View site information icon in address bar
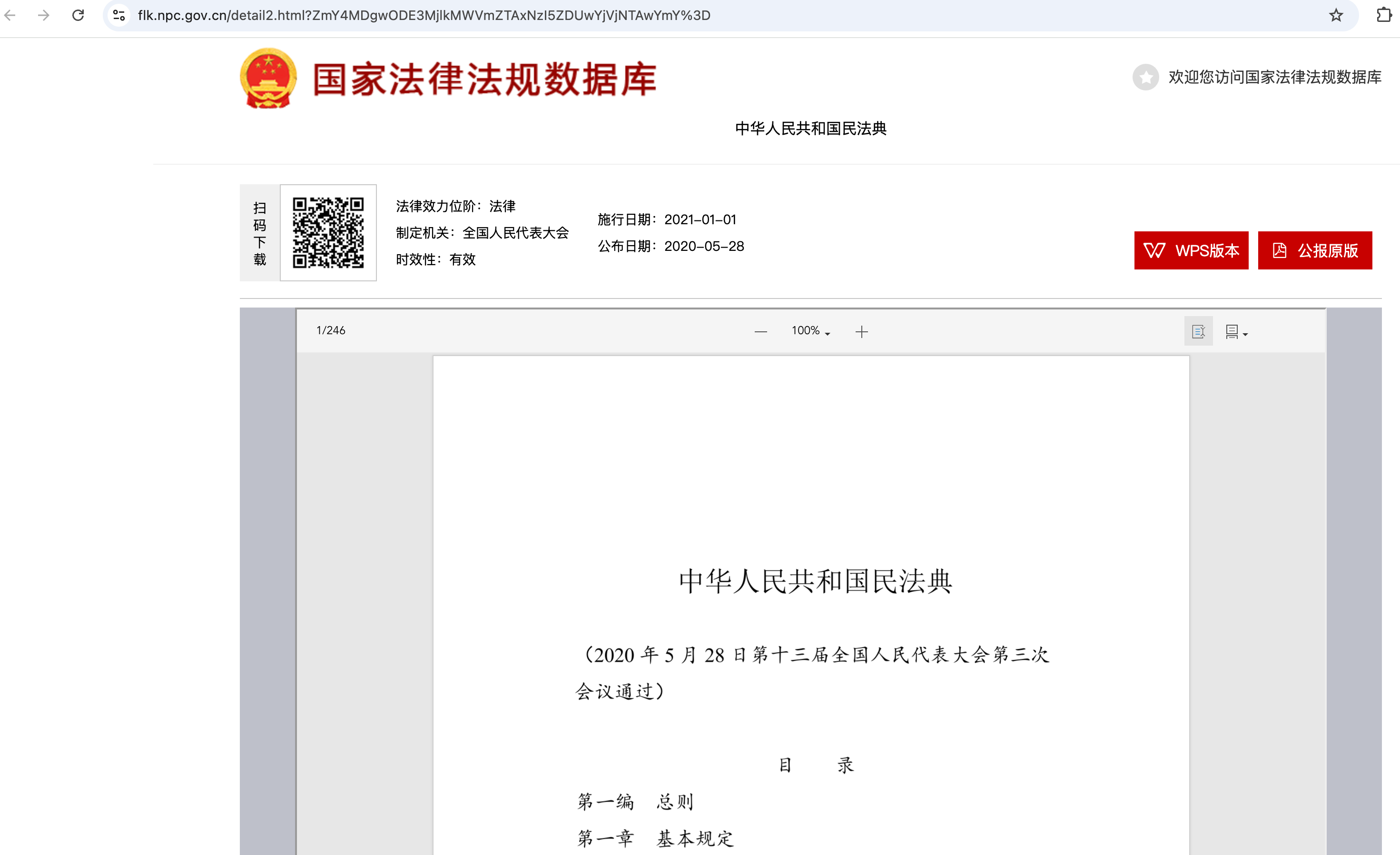 pyautogui.click(x=119, y=15)
